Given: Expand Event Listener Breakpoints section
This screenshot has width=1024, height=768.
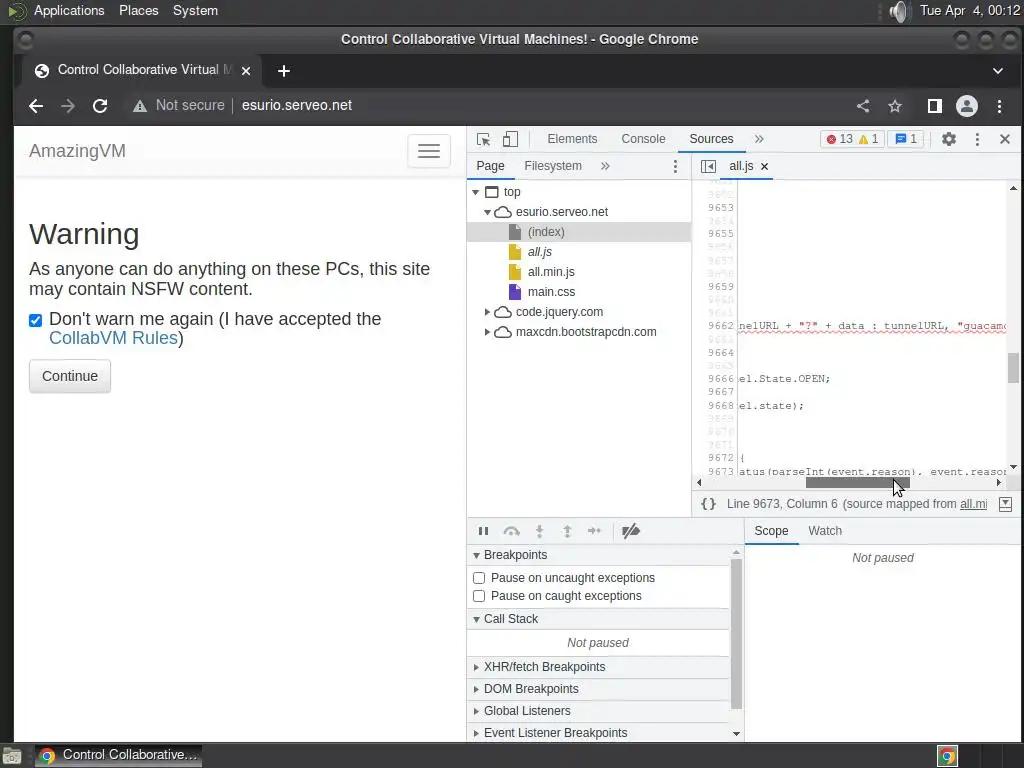Looking at the screenshot, I should [476, 733].
